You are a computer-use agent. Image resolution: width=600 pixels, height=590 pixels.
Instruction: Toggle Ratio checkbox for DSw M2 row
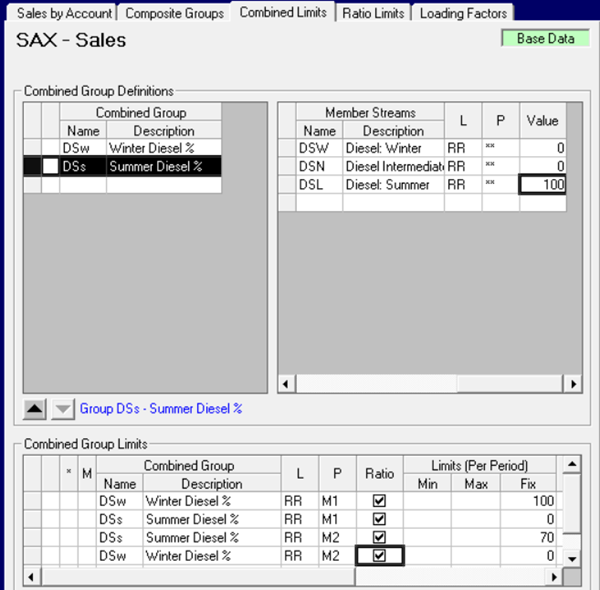click(x=379, y=555)
